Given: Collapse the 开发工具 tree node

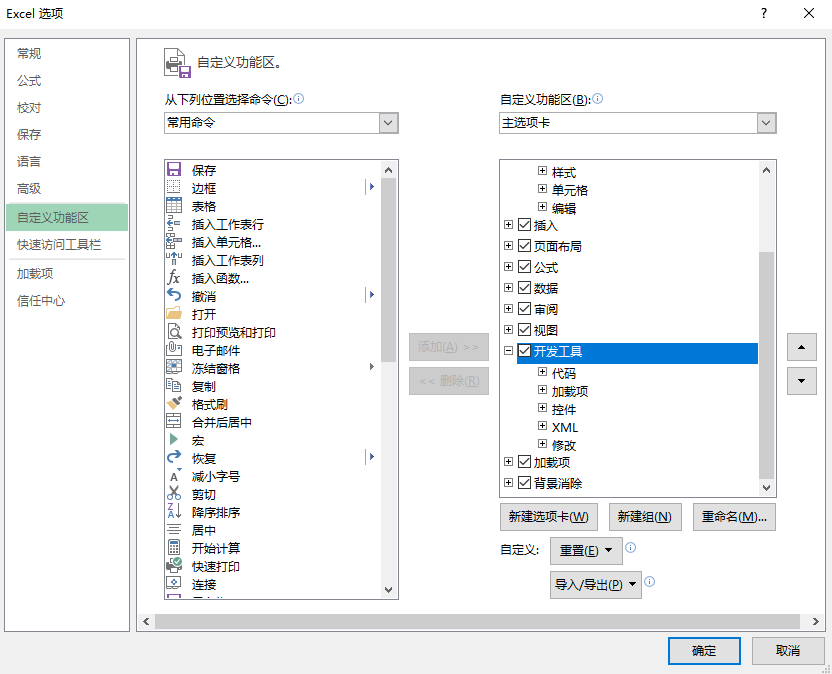Looking at the screenshot, I should [508, 351].
